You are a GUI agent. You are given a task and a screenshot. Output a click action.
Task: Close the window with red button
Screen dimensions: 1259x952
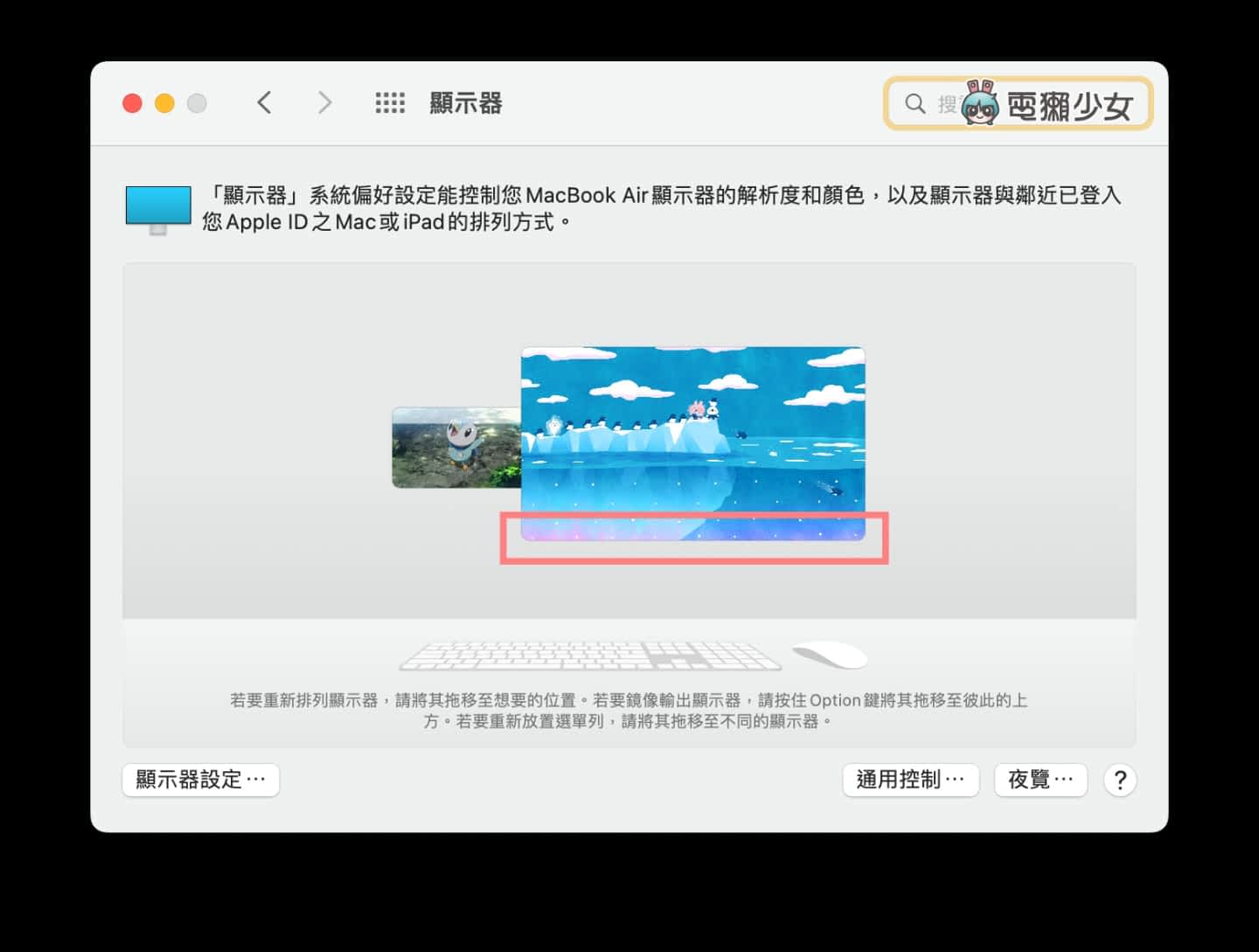(x=132, y=103)
